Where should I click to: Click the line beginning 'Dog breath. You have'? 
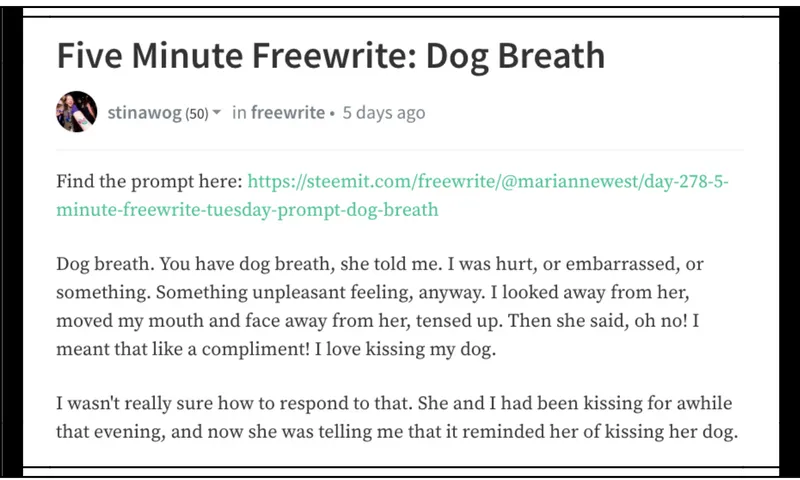tap(380, 264)
